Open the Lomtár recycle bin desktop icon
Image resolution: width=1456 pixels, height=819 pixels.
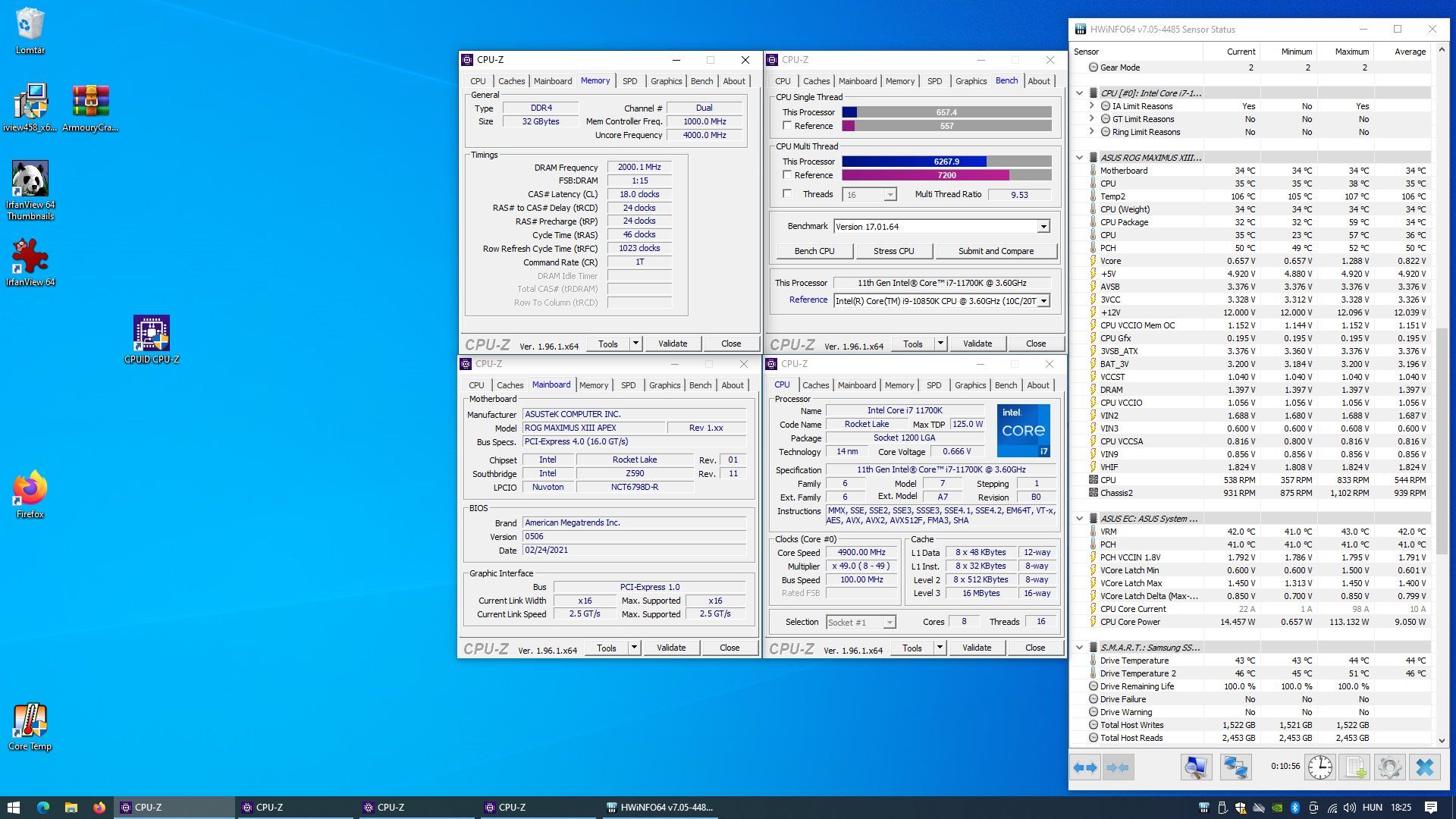(x=30, y=30)
